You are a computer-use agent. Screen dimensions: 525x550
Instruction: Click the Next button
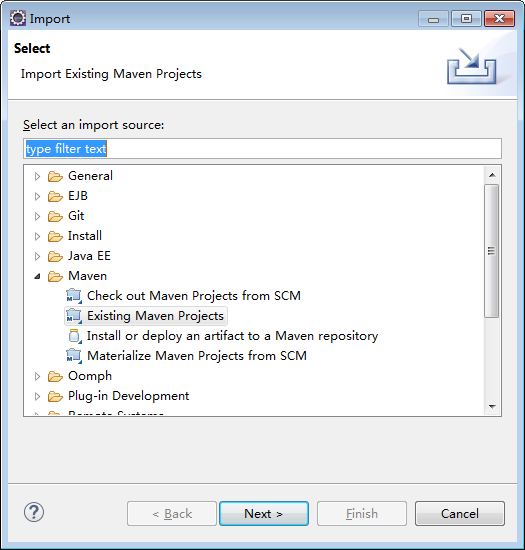pyautogui.click(x=264, y=514)
